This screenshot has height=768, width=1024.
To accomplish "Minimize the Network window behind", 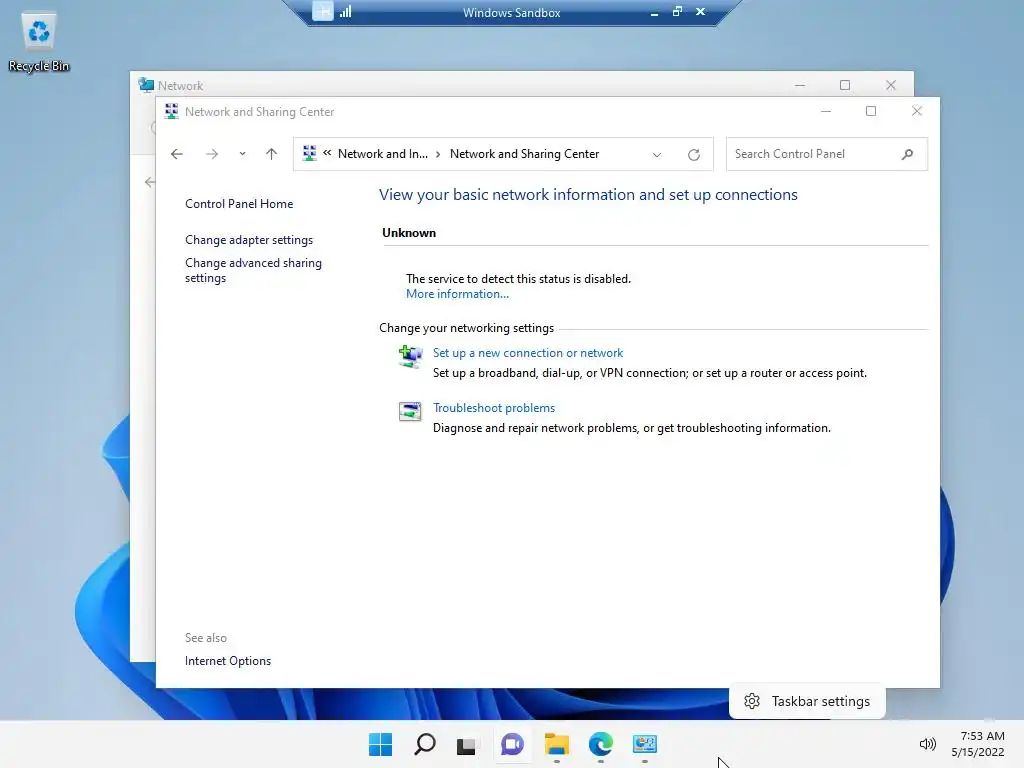I will 800,86.
